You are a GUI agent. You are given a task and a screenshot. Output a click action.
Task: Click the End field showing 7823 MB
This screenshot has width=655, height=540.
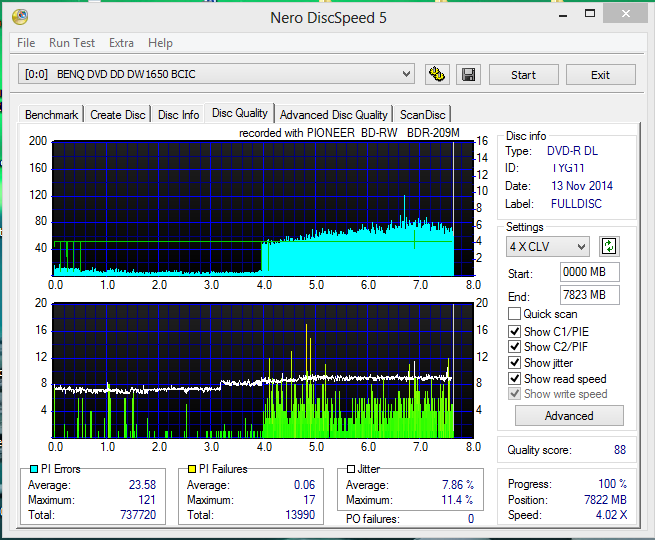coord(589,295)
